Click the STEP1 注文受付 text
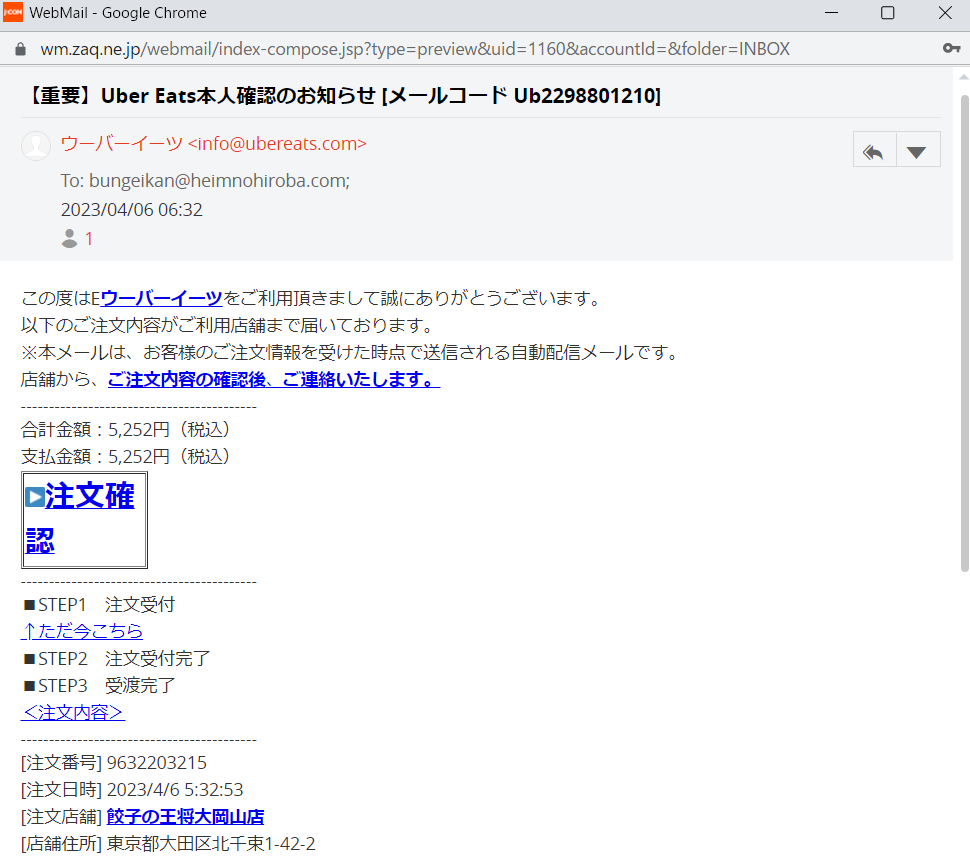Image resolution: width=970 pixels, height=856 pixels. [100, 604]
